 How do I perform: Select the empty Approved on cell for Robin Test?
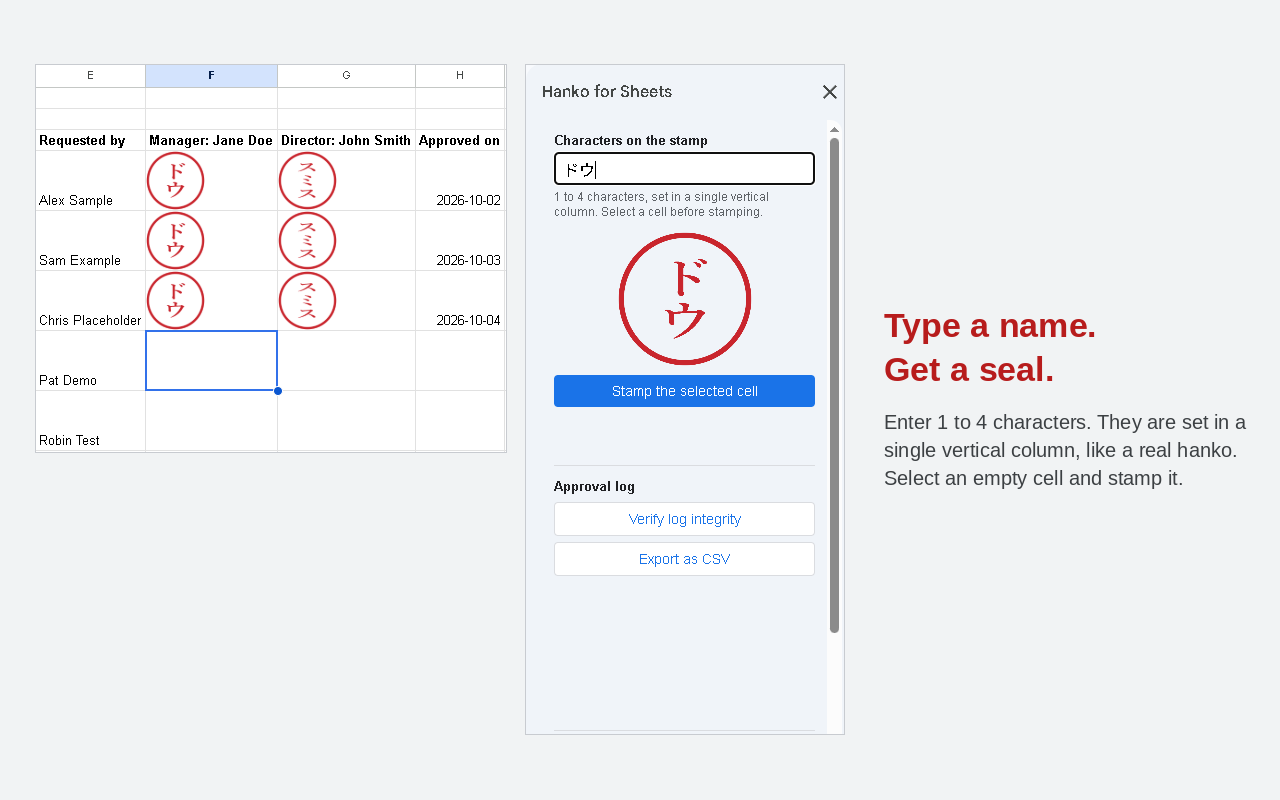460,420
